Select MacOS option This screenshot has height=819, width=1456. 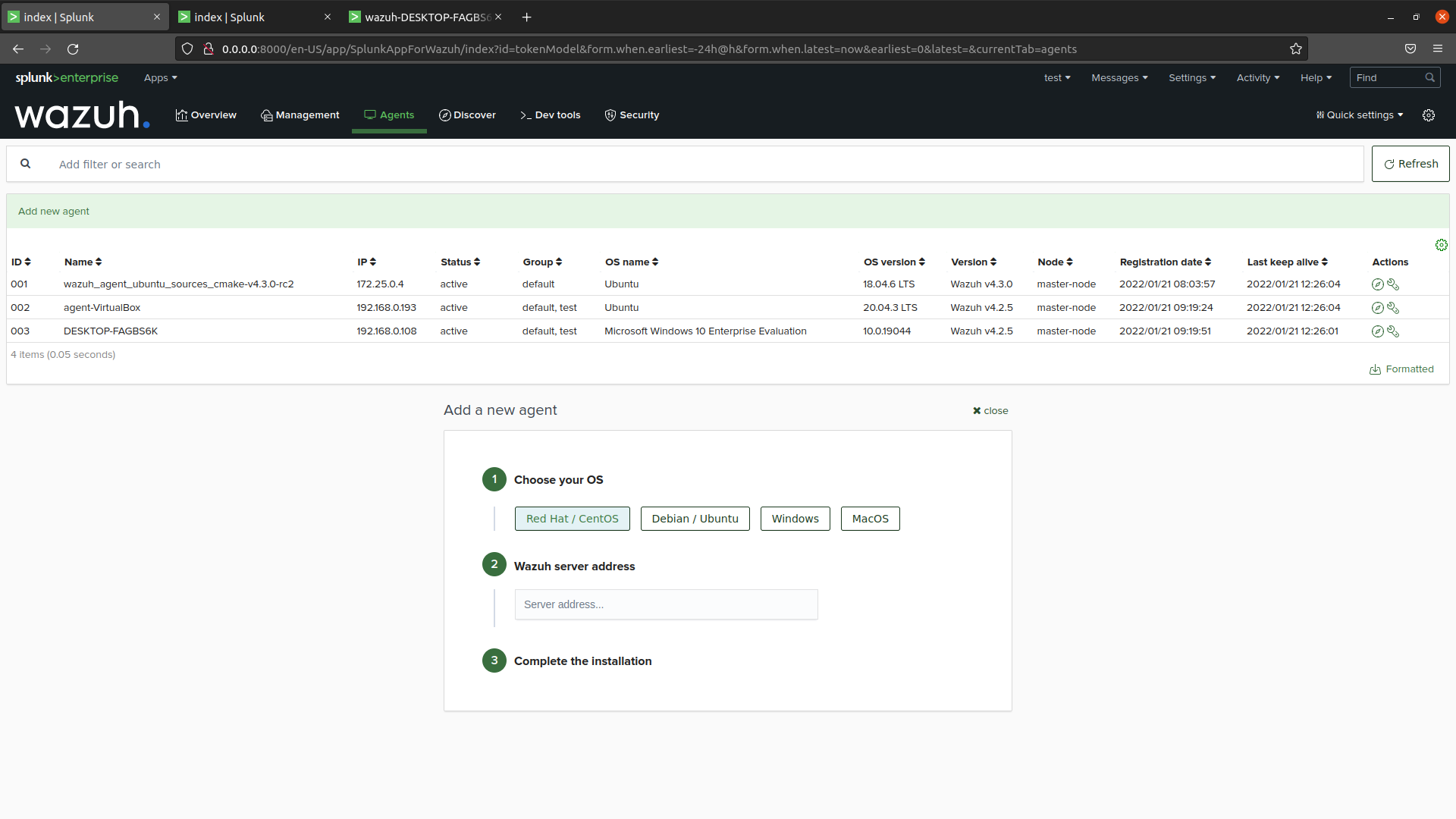coord(871,519)
